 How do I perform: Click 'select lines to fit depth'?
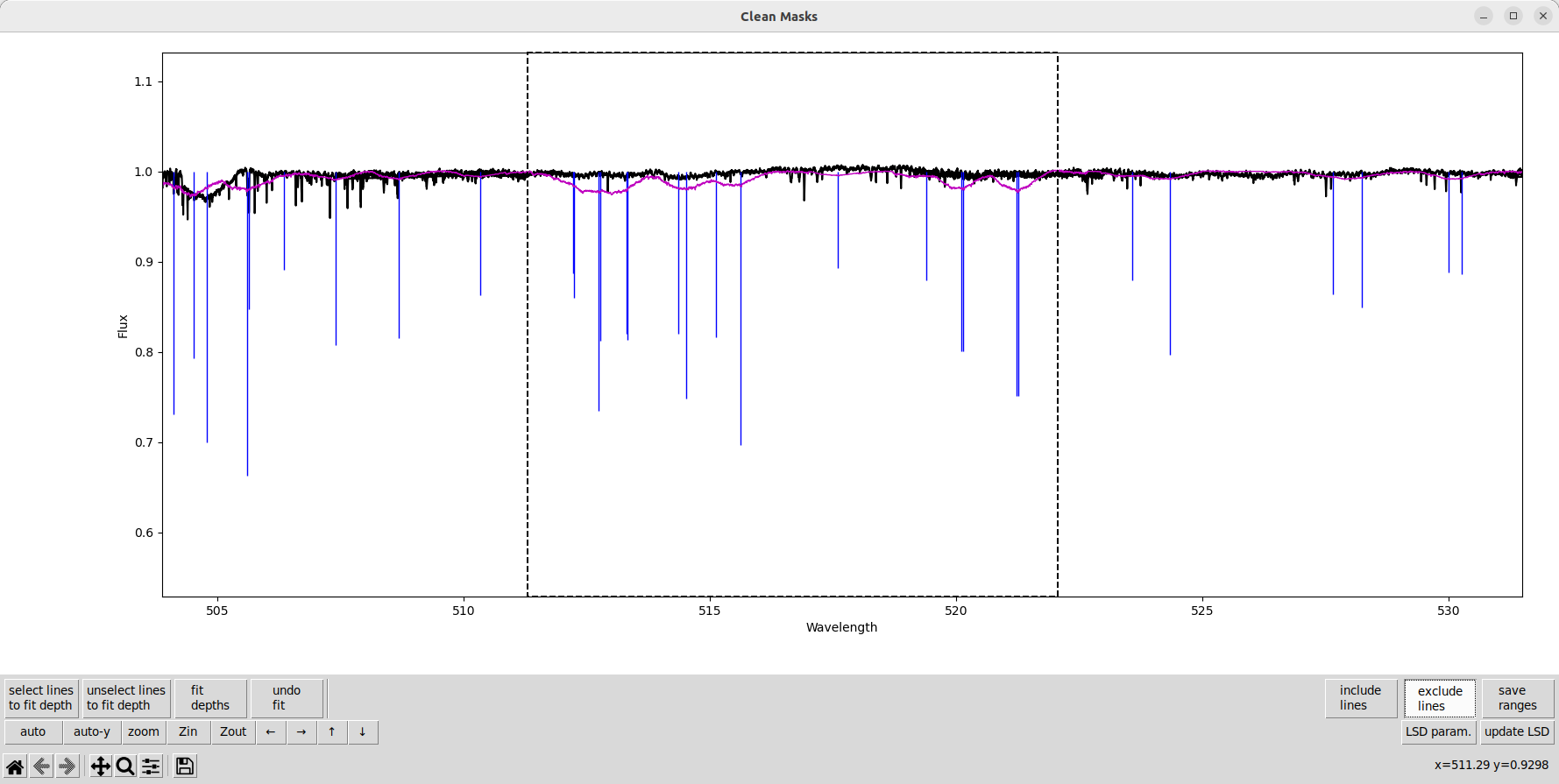click(x=41, y=698)
